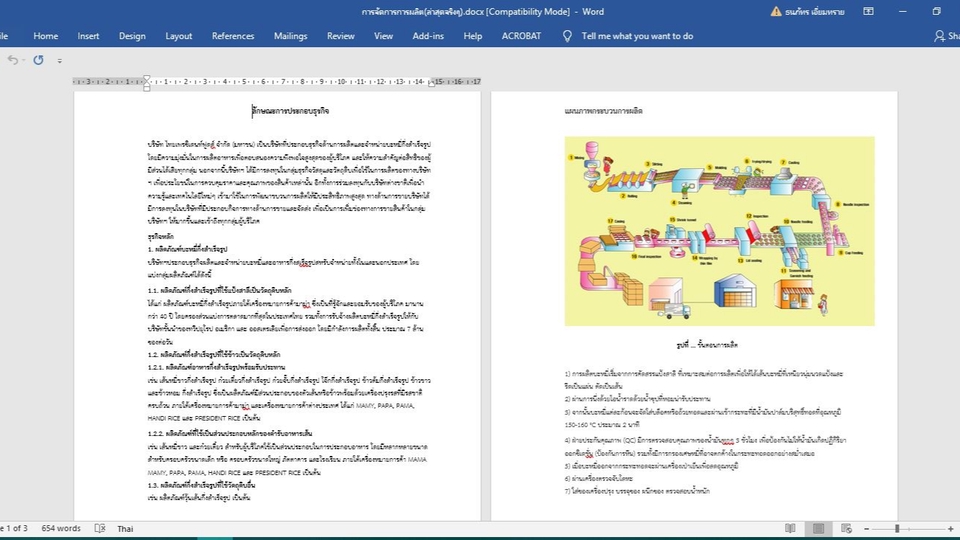Image resolution: width=960 pixels, height=540 pixels.
Task: Click the heading text above the diagram
Action: pos(603,111)
